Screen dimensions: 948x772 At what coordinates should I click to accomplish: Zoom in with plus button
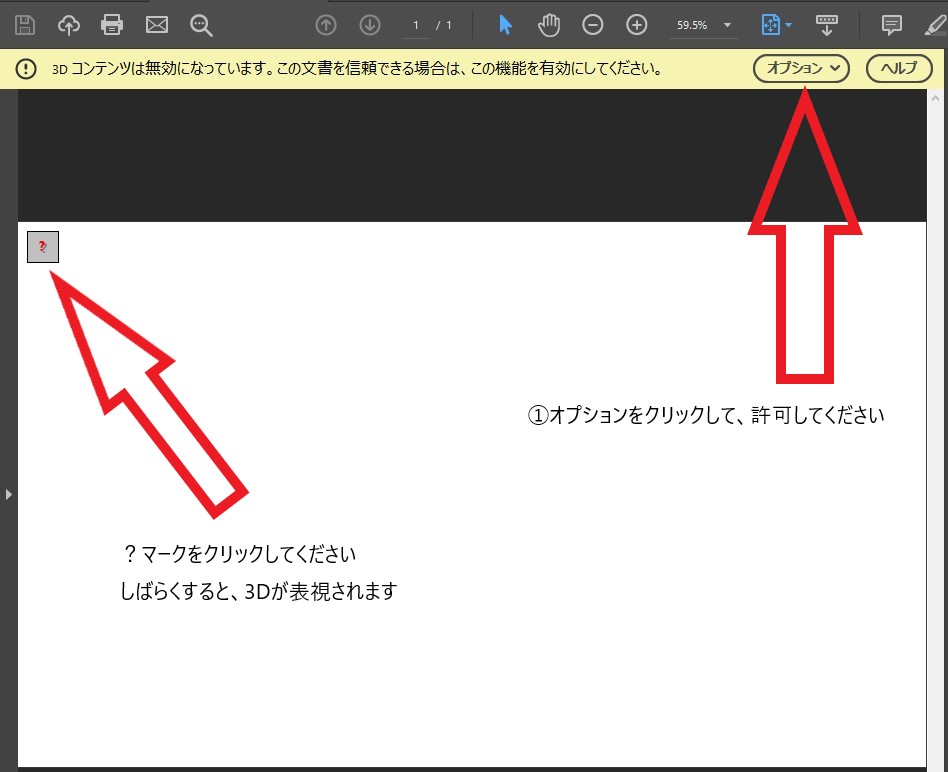coord(637,25)
